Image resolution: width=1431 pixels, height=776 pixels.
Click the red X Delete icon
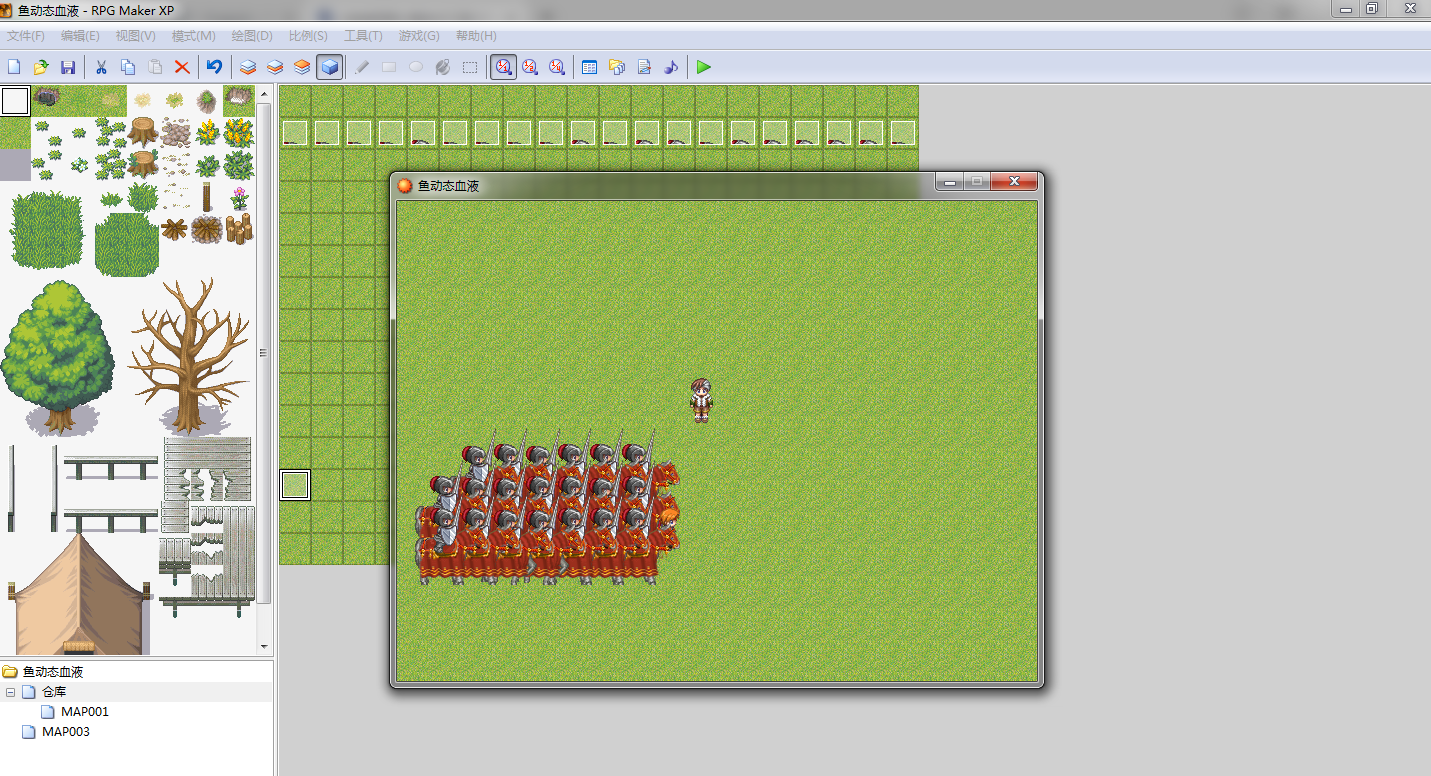tap(182, 67)
